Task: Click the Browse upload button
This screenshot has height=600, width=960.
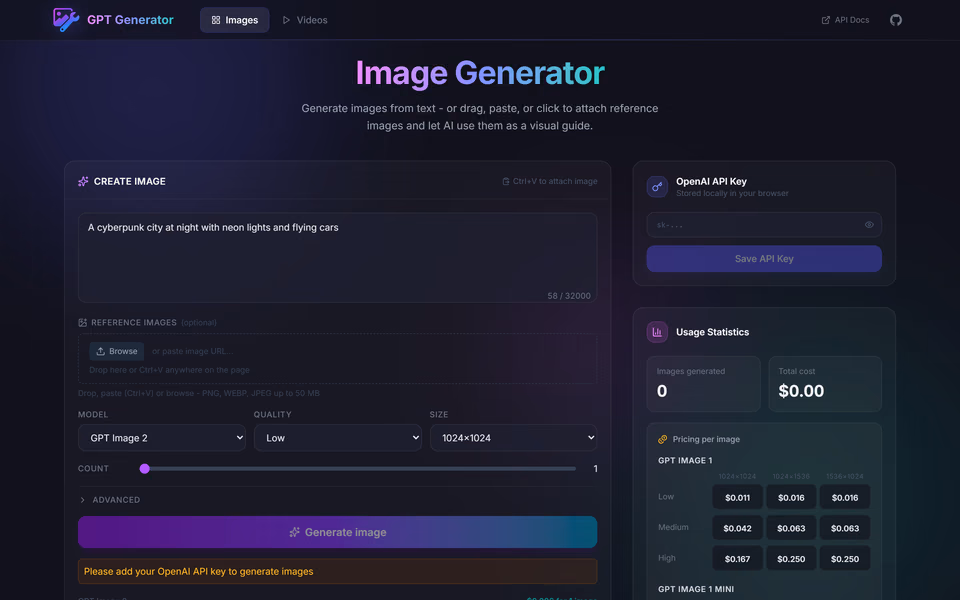Action: pyautogui.click(x=116, y=351)
